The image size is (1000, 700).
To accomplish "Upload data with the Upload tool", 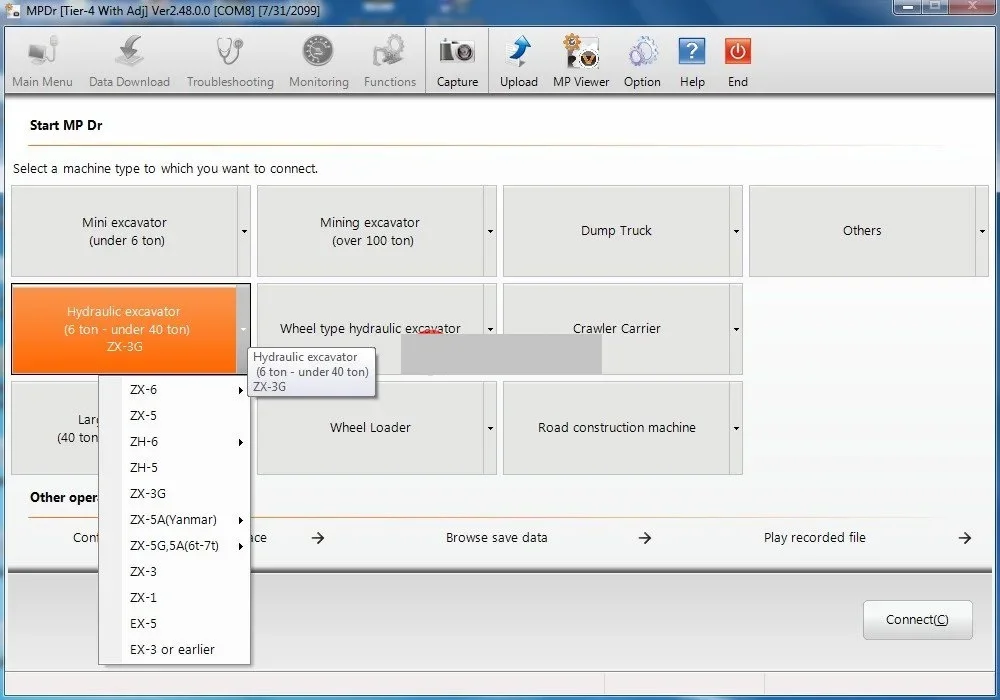I will (x=518, y=58).
